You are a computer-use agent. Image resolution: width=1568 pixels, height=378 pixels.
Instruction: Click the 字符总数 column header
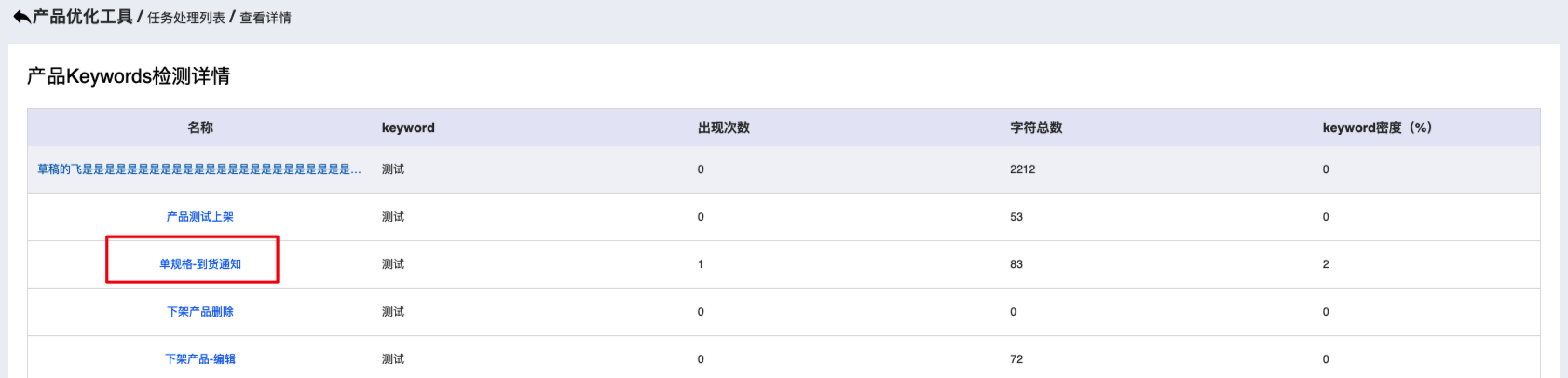coord(1036,128)
